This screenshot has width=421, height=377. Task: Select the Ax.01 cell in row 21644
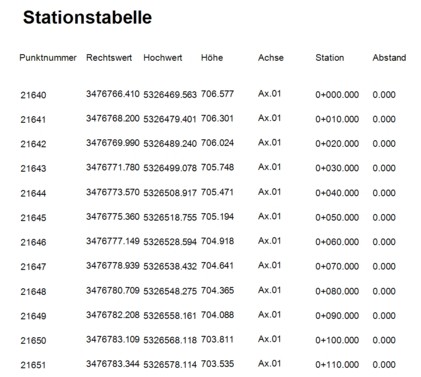tap(269, 192)
